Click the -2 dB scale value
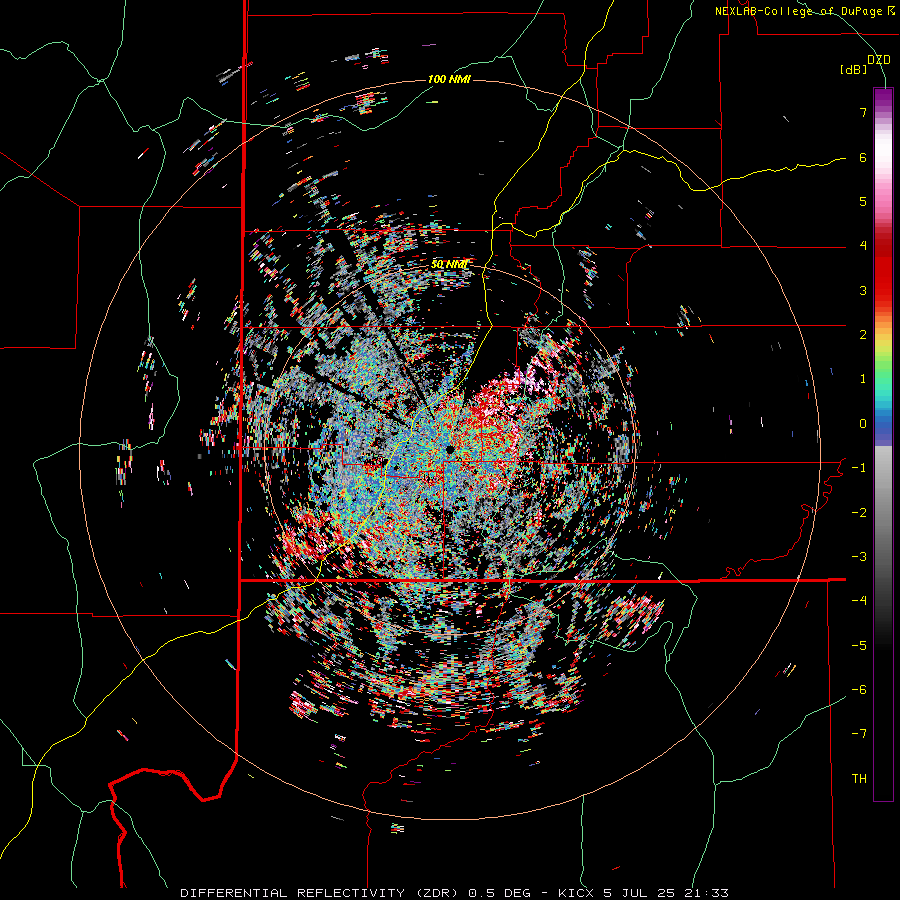Image resolution: width=900 pixels, height=900 pixels. pos(859,513)
